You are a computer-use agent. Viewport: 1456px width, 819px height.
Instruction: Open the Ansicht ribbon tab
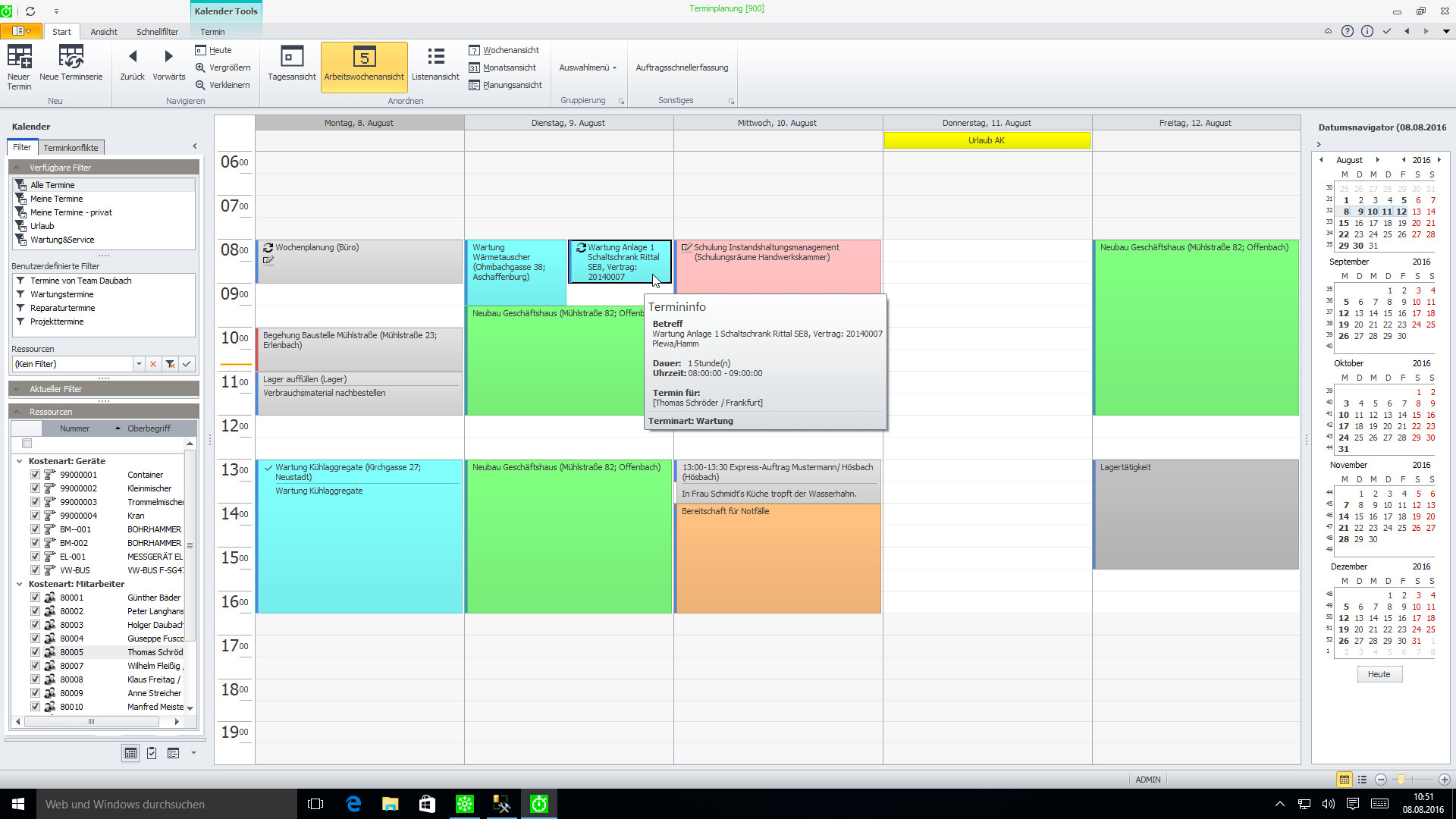click(x=104, y=32)
